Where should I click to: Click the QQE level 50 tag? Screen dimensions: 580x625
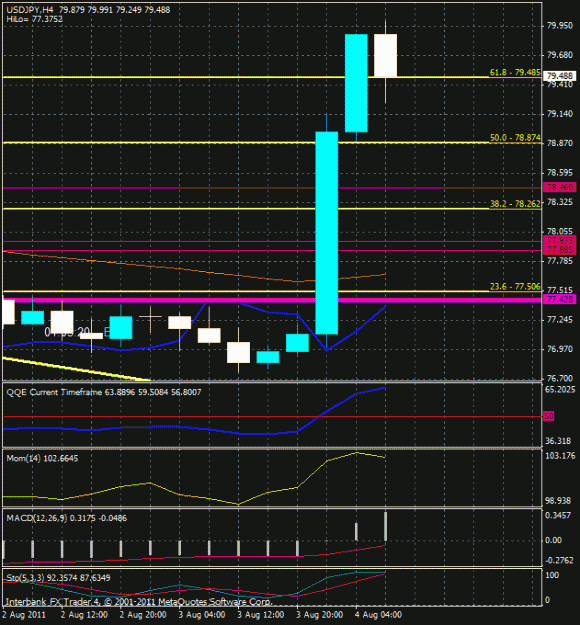[549, 417]
